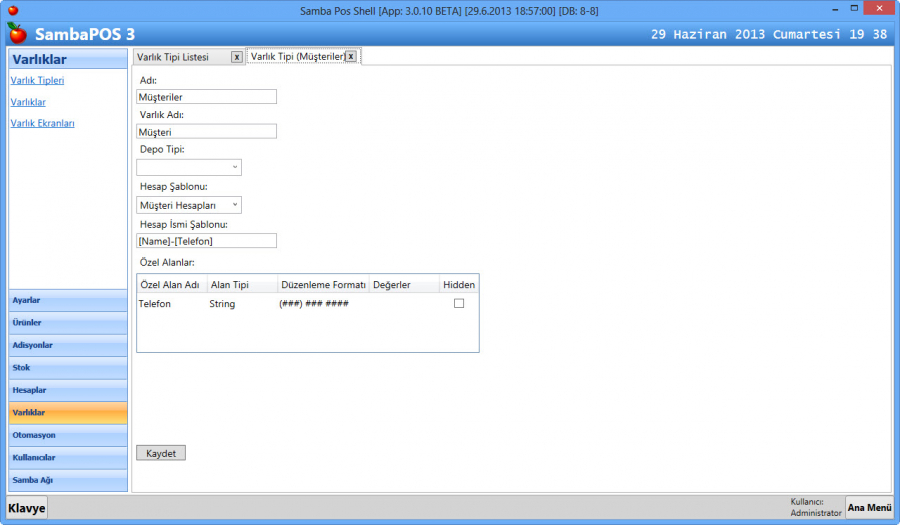Toggle the Hidden checkbox for Telefon
Viewport: 900px width, 525px height.
[459, 303]
